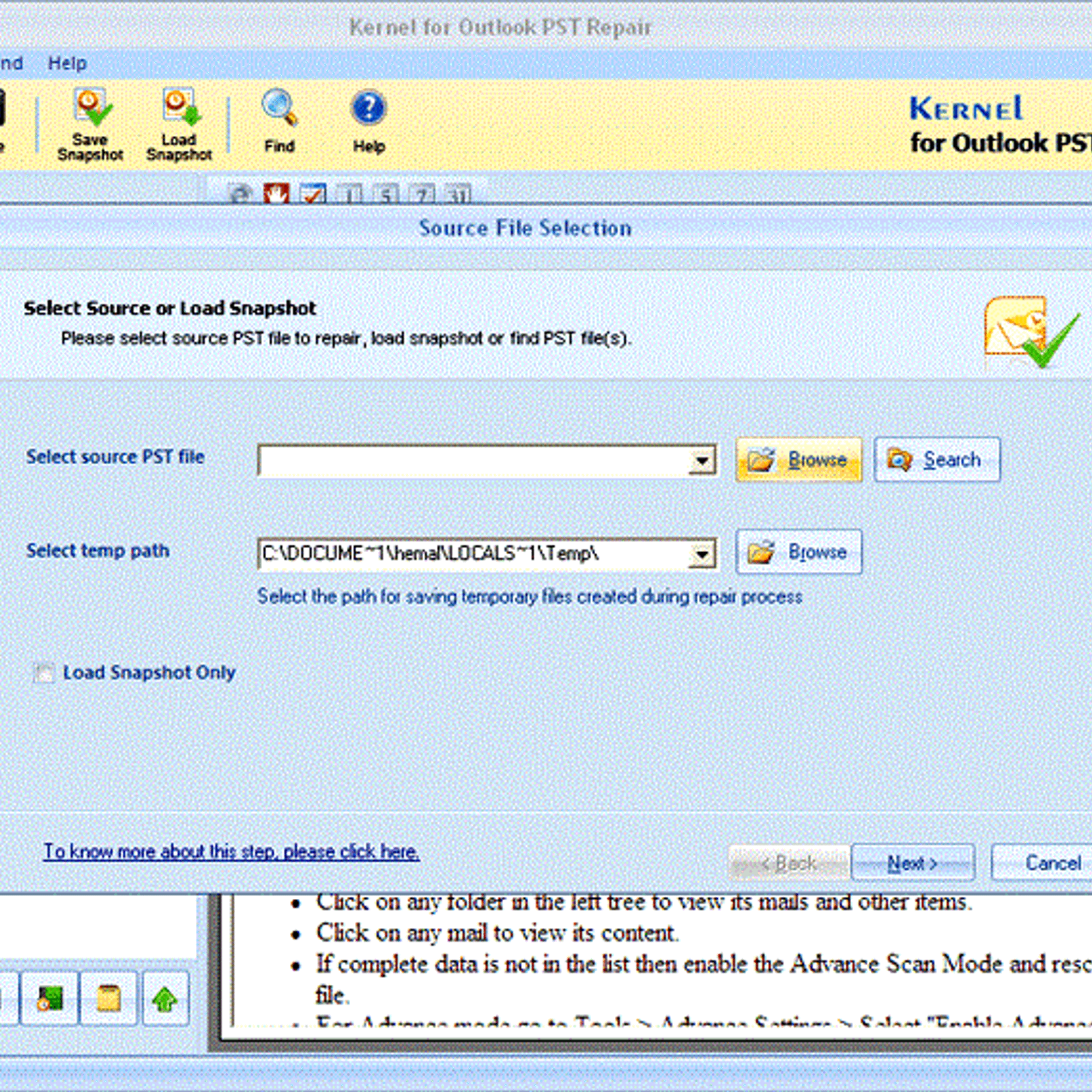Expand the temp path dropdown arrow

[702, 554]
